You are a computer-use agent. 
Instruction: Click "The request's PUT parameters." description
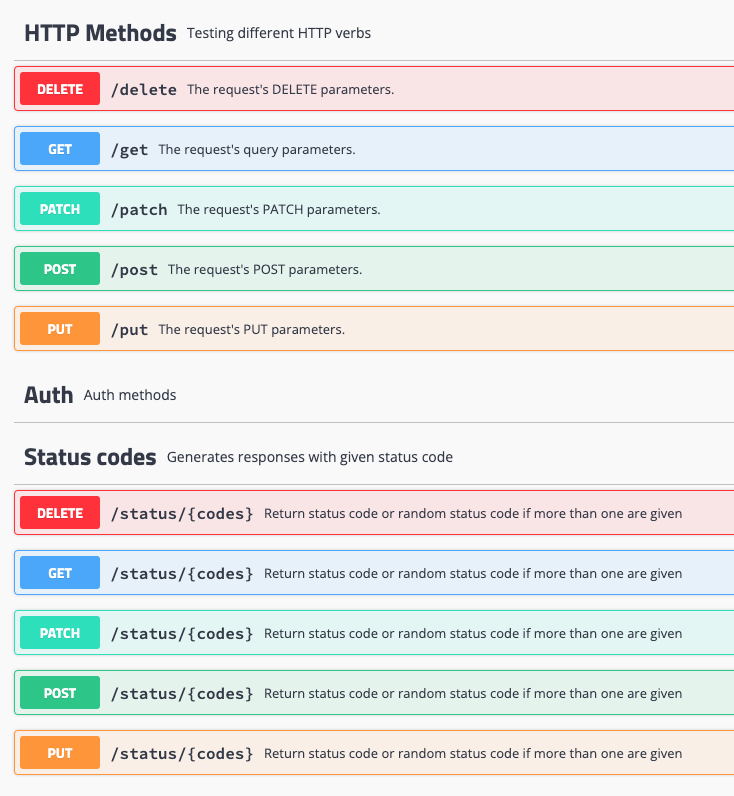pos(251,330)
